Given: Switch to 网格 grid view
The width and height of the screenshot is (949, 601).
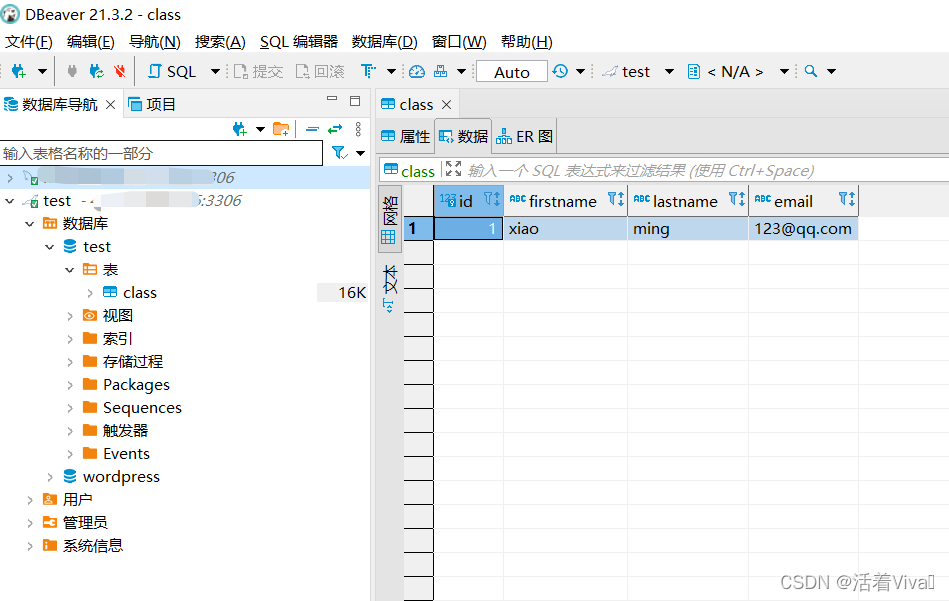Looking at the screenshot, I should coord(389,219).
